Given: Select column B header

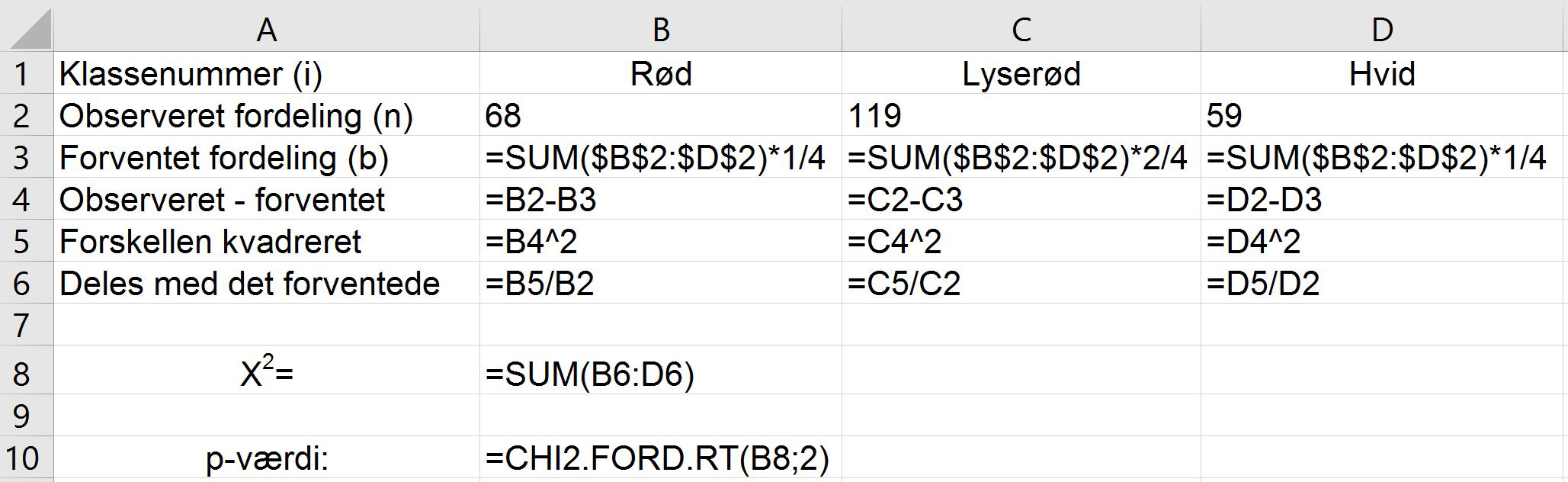Looking at the screenshot, I should click(x=661, y=29).
